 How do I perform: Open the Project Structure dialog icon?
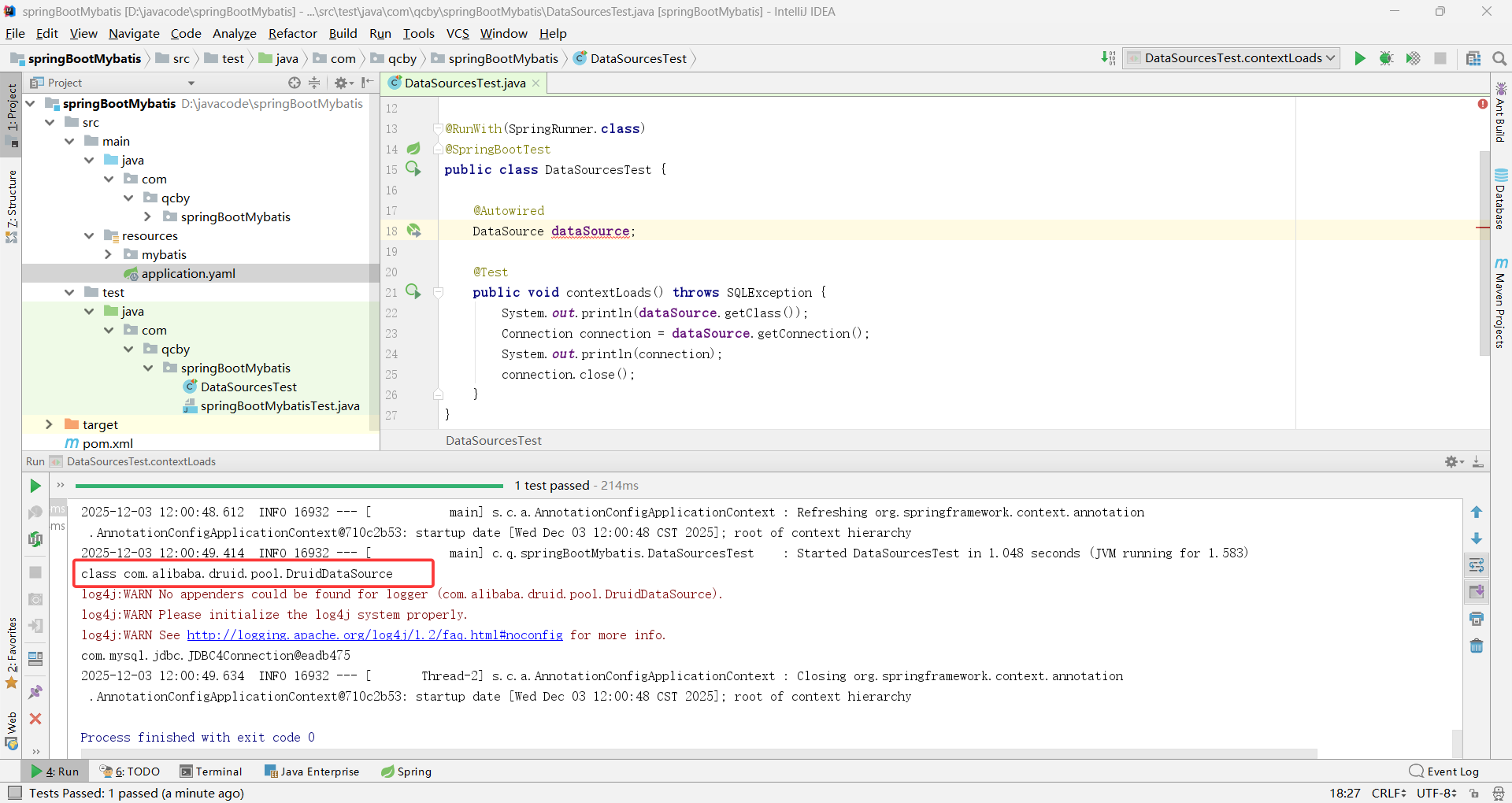point(1473,58)
